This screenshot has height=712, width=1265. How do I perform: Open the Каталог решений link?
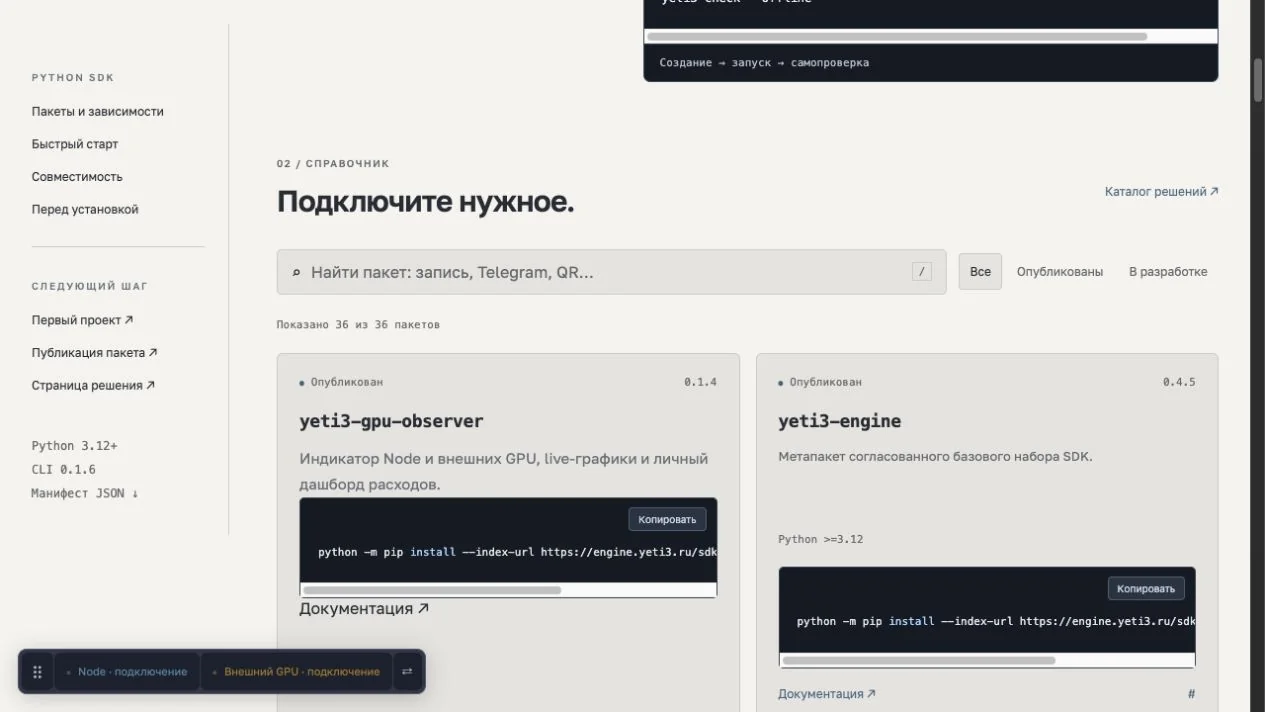[1161, 191]
